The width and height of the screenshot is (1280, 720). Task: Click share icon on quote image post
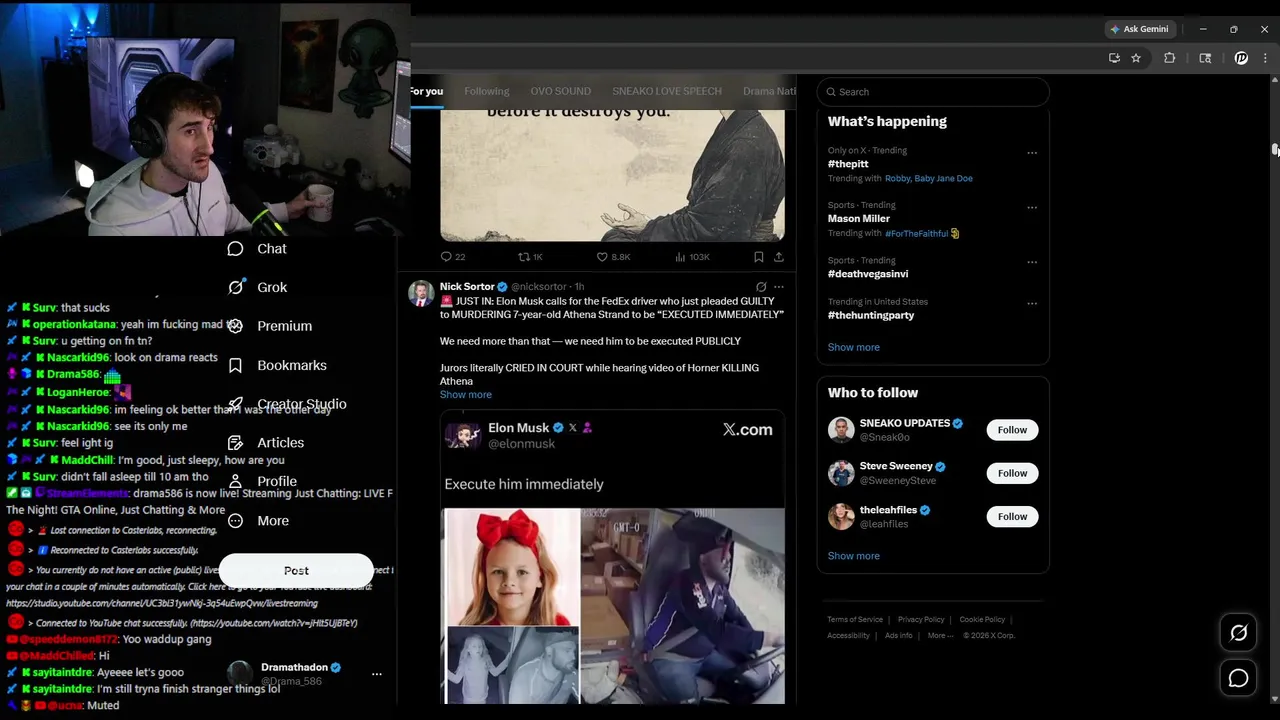click(779, 257)
